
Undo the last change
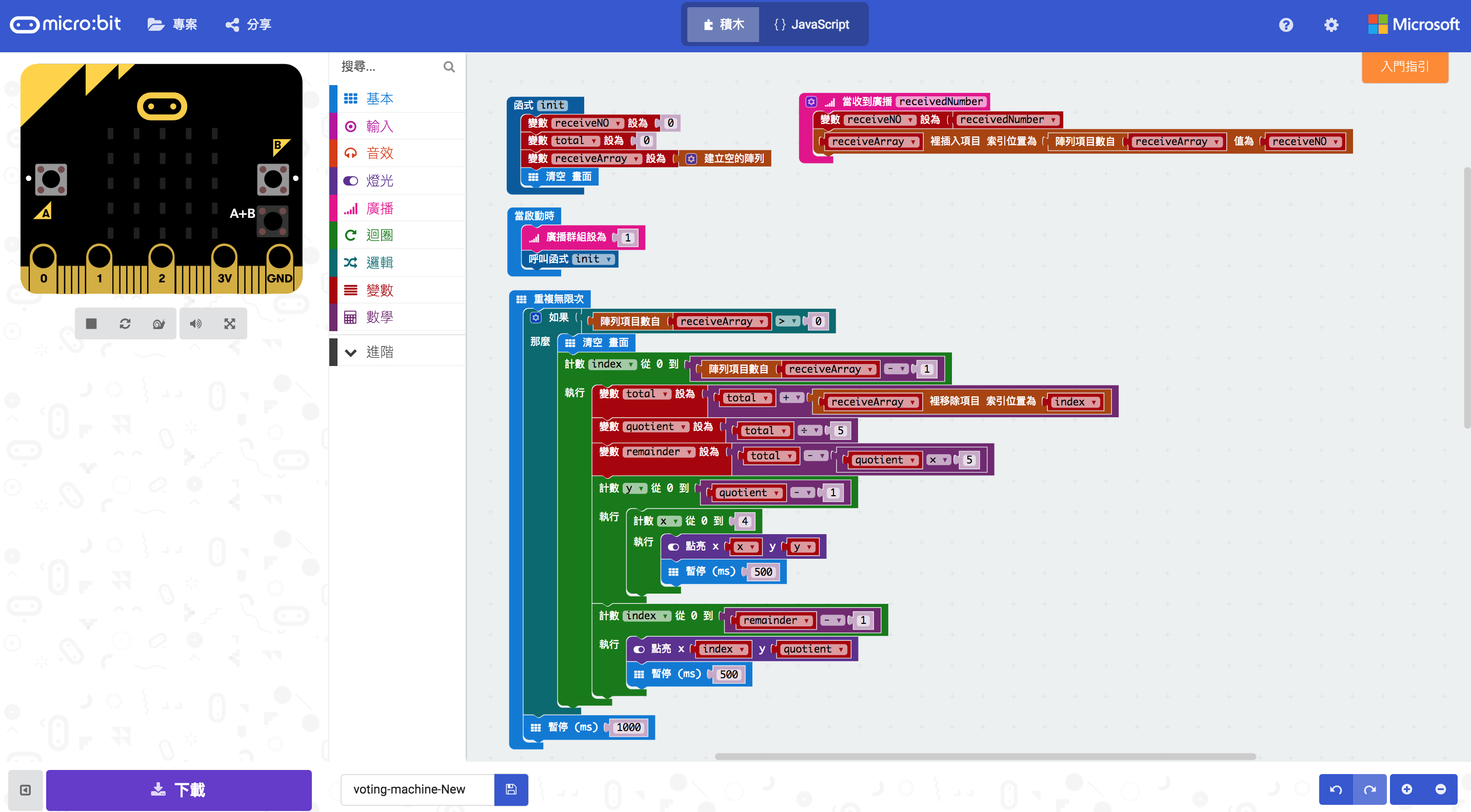(x=1336, y=789)
